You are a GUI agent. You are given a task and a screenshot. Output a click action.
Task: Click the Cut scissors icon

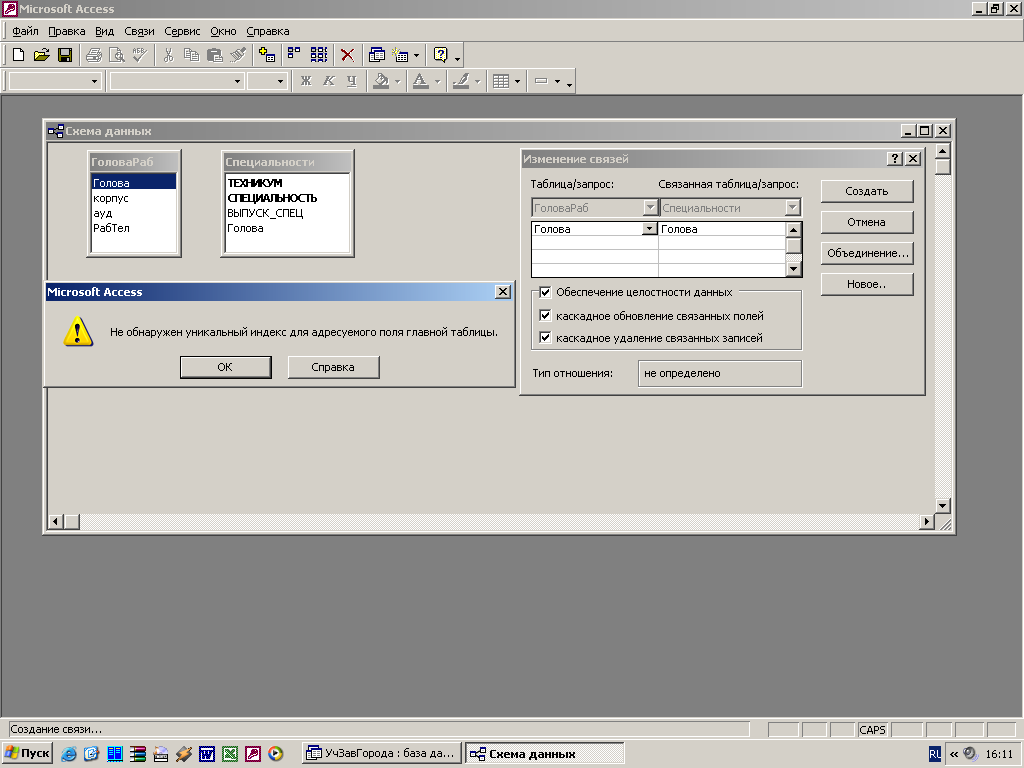[168, 56]
